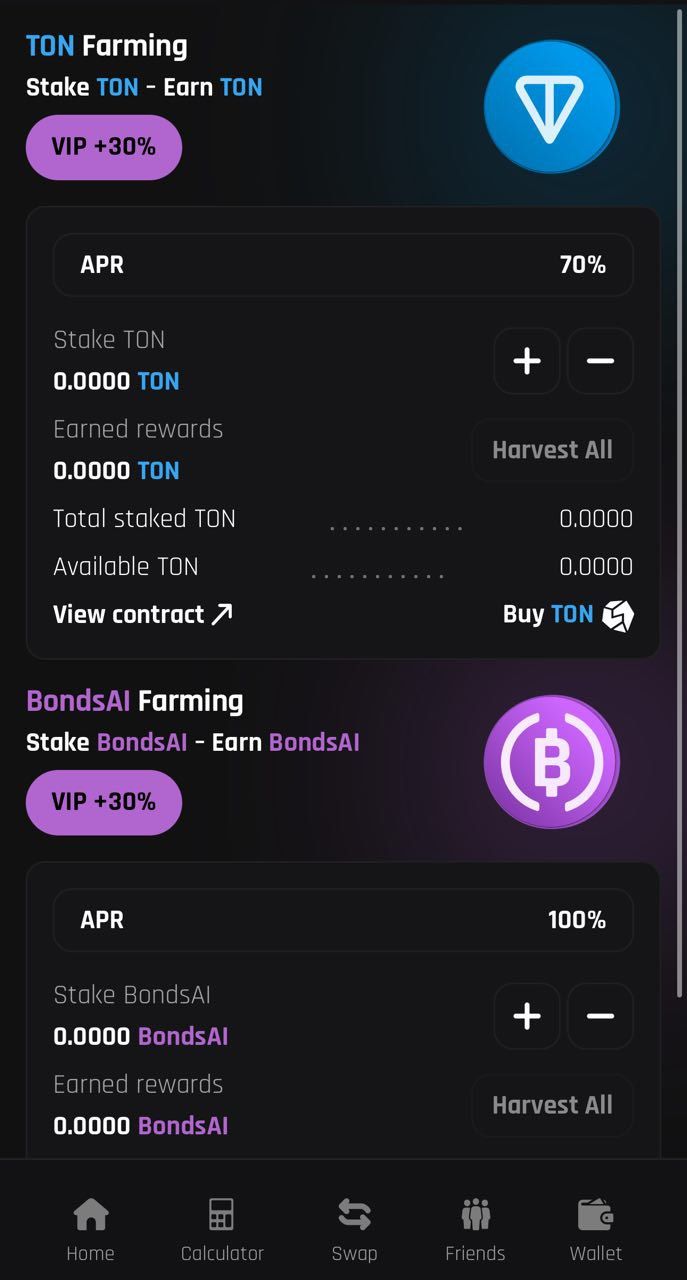
Task: Select the VIP +30% badge under TON Farming
Action: coord(103,147)
